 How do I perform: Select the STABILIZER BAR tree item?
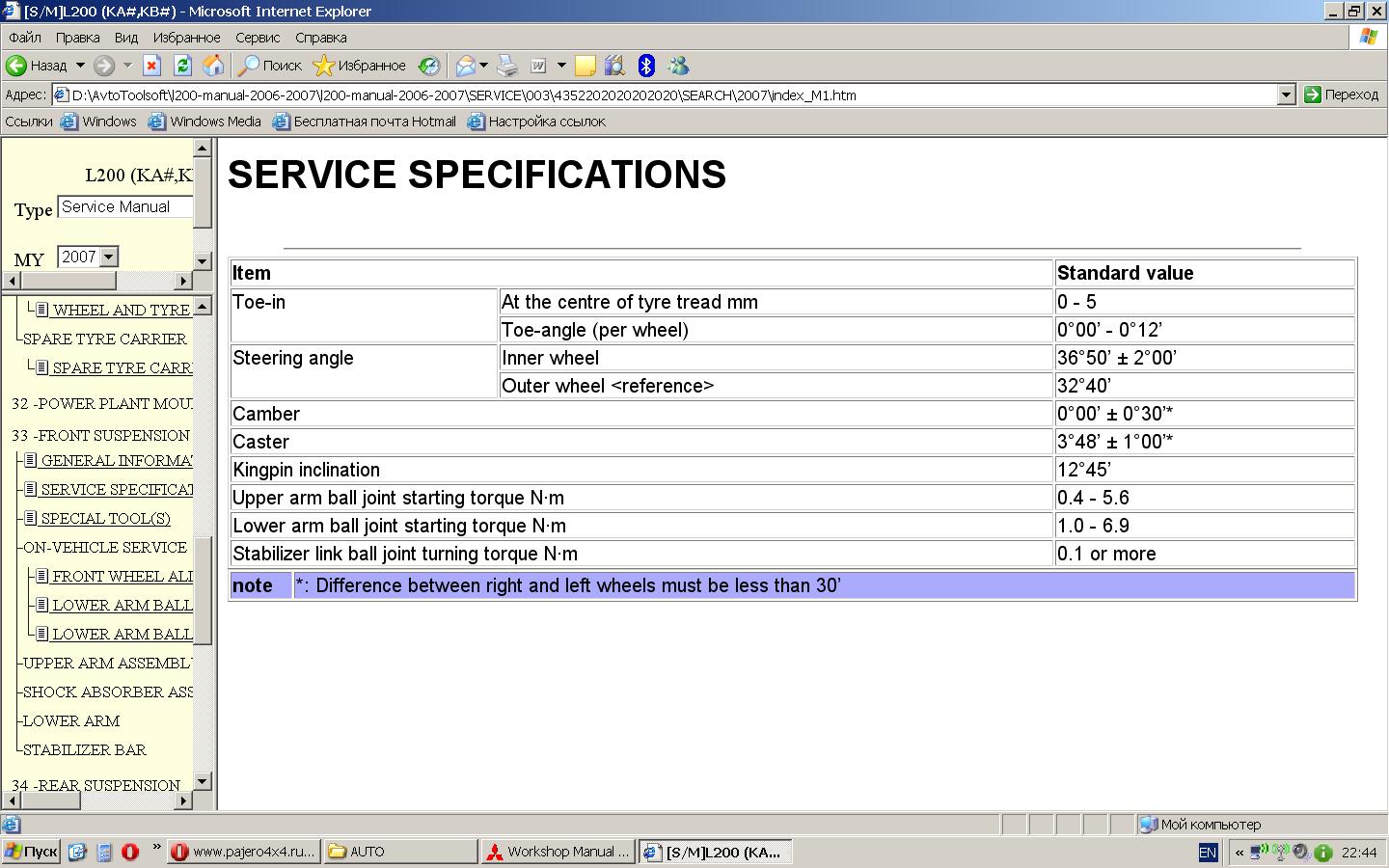85,750
